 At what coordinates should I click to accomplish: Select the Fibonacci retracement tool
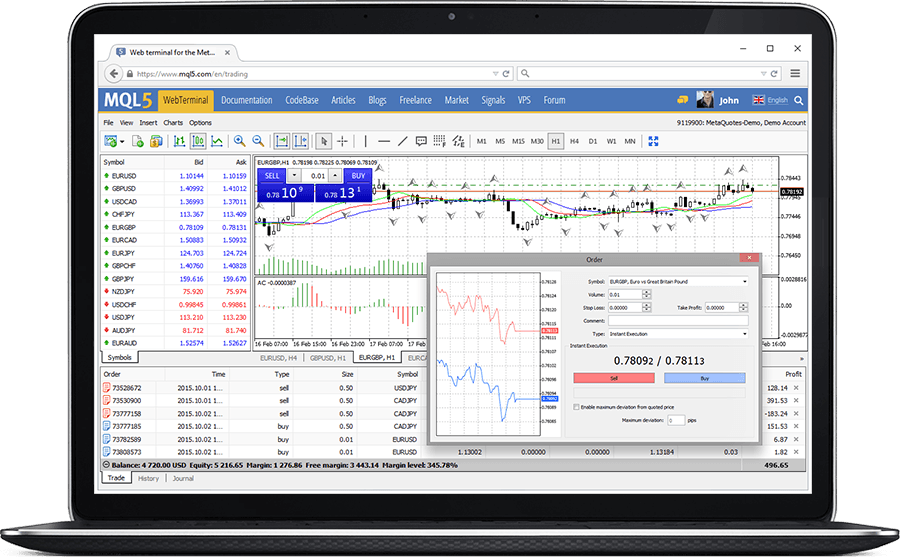440,141
